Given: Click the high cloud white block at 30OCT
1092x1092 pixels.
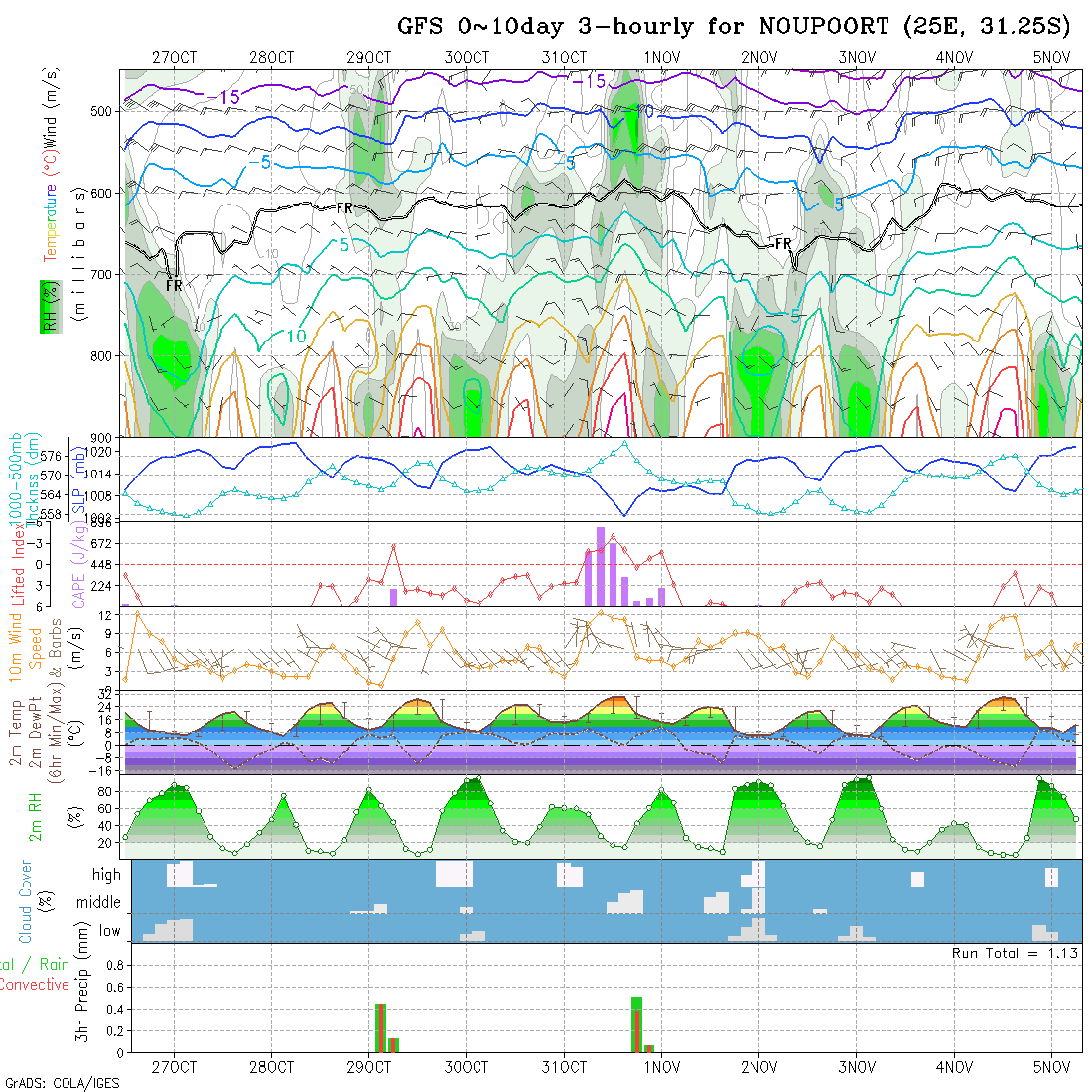Looking at the screenshot, I should [455, 874].
